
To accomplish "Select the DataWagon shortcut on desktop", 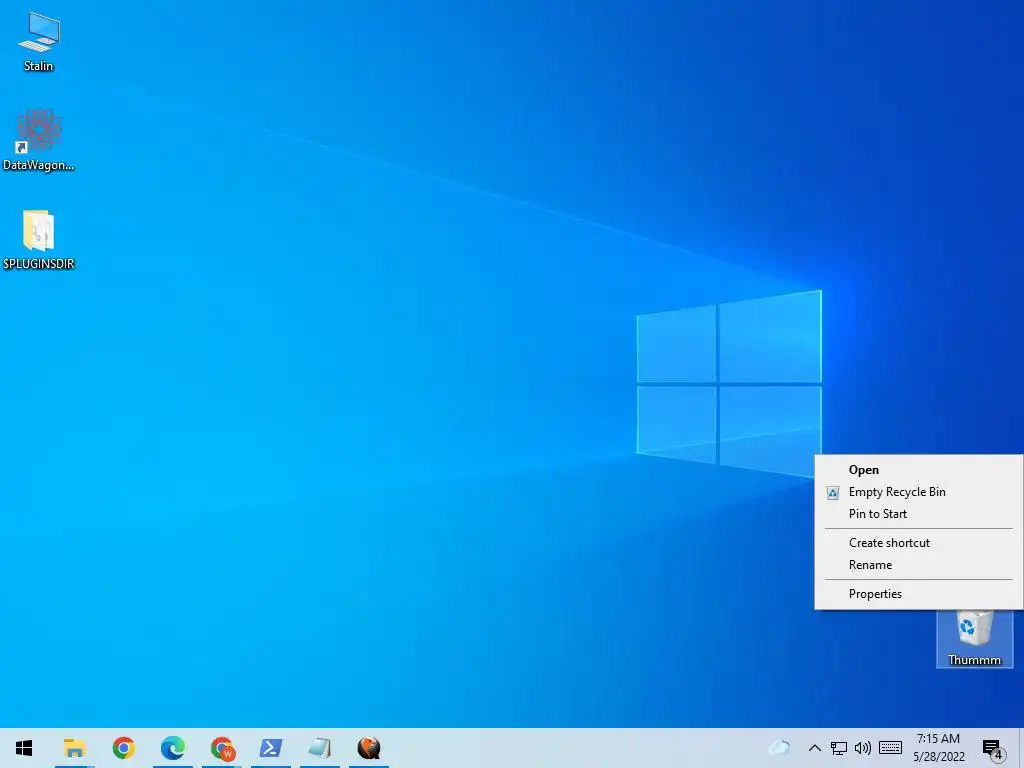I will (39, 140).
